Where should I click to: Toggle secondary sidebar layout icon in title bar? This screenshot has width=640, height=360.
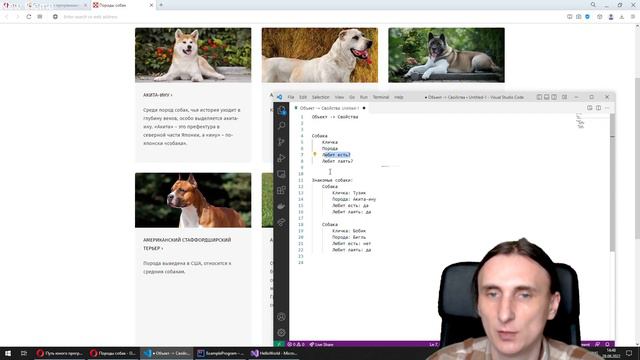(554, 97)
